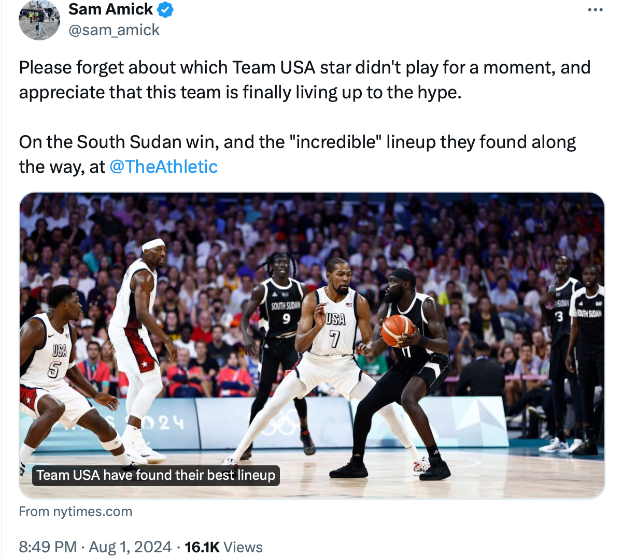Click the blue verified badge beside Sam Amick
This screenshot has width=622, height=558.
coord(165,10)
